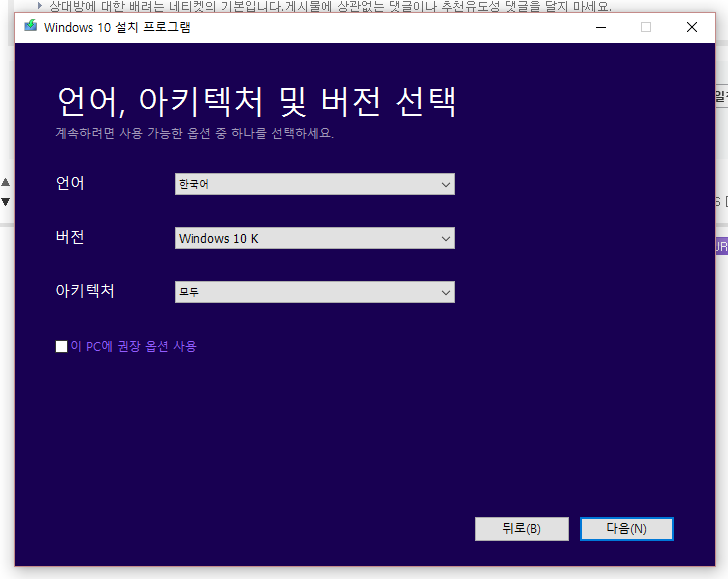Close the Windows 10 설치 프로그램 window
The height and width of the screenshot is (579, 728).
(692, 27)
